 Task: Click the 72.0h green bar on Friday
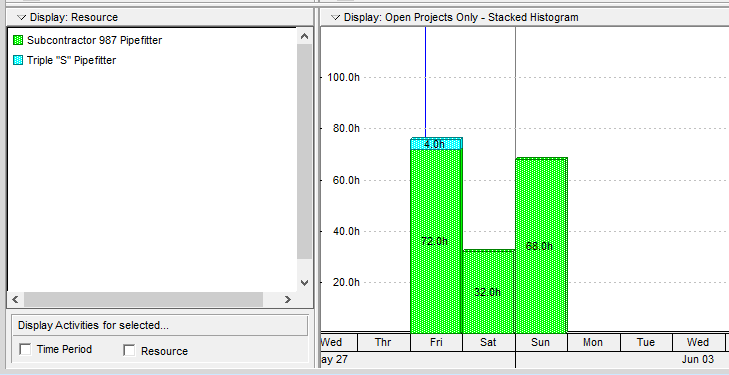[x=436, y=241]
